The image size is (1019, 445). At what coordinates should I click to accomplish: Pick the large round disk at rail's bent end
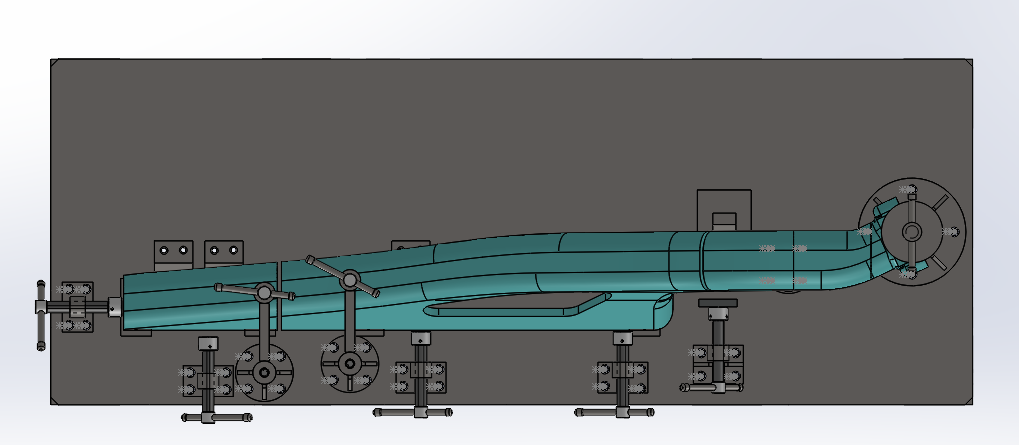[912, 231]
